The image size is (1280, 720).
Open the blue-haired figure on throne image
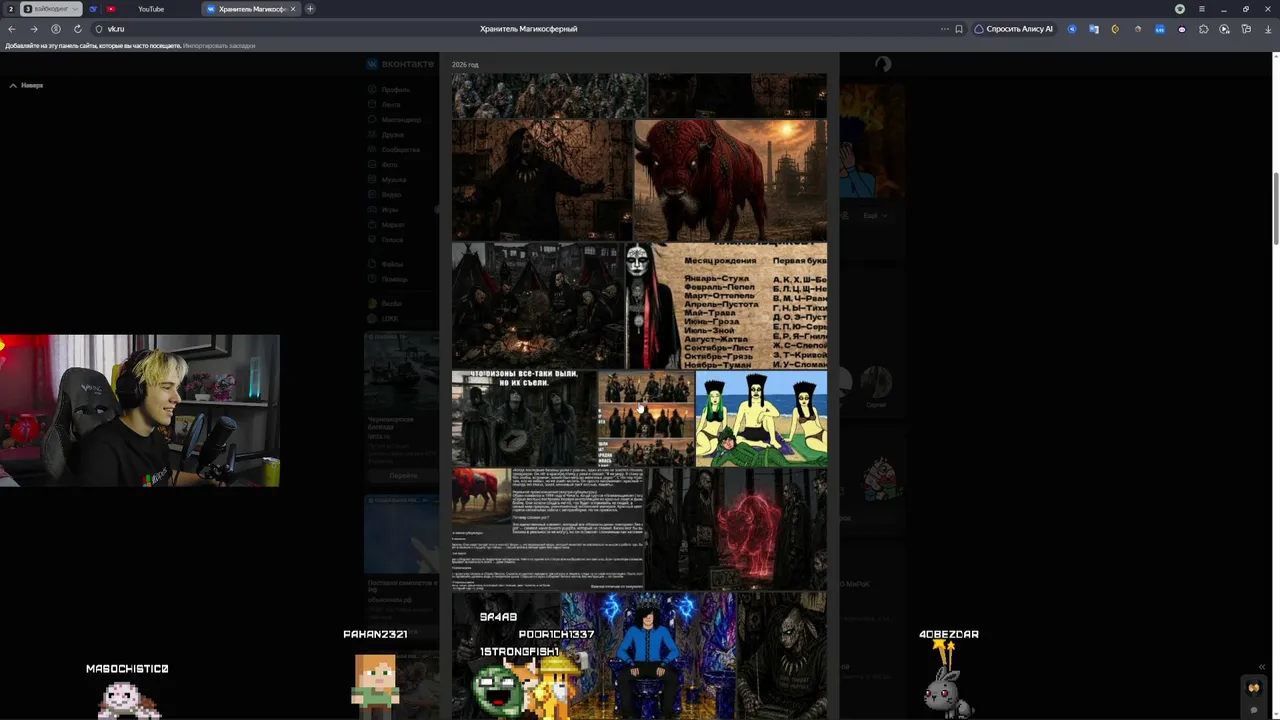point(647,655)
